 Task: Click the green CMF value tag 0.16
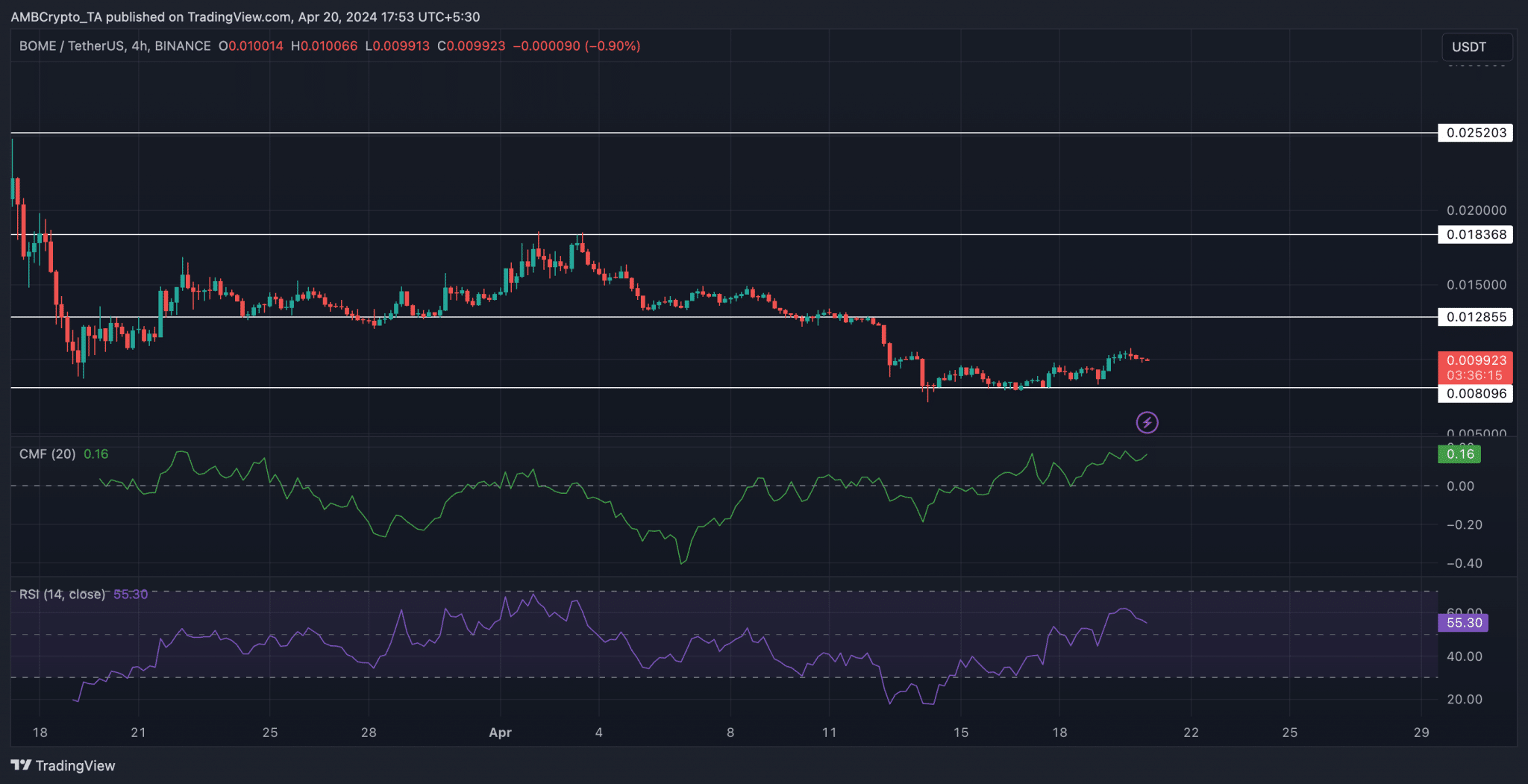click(1459, 454)
